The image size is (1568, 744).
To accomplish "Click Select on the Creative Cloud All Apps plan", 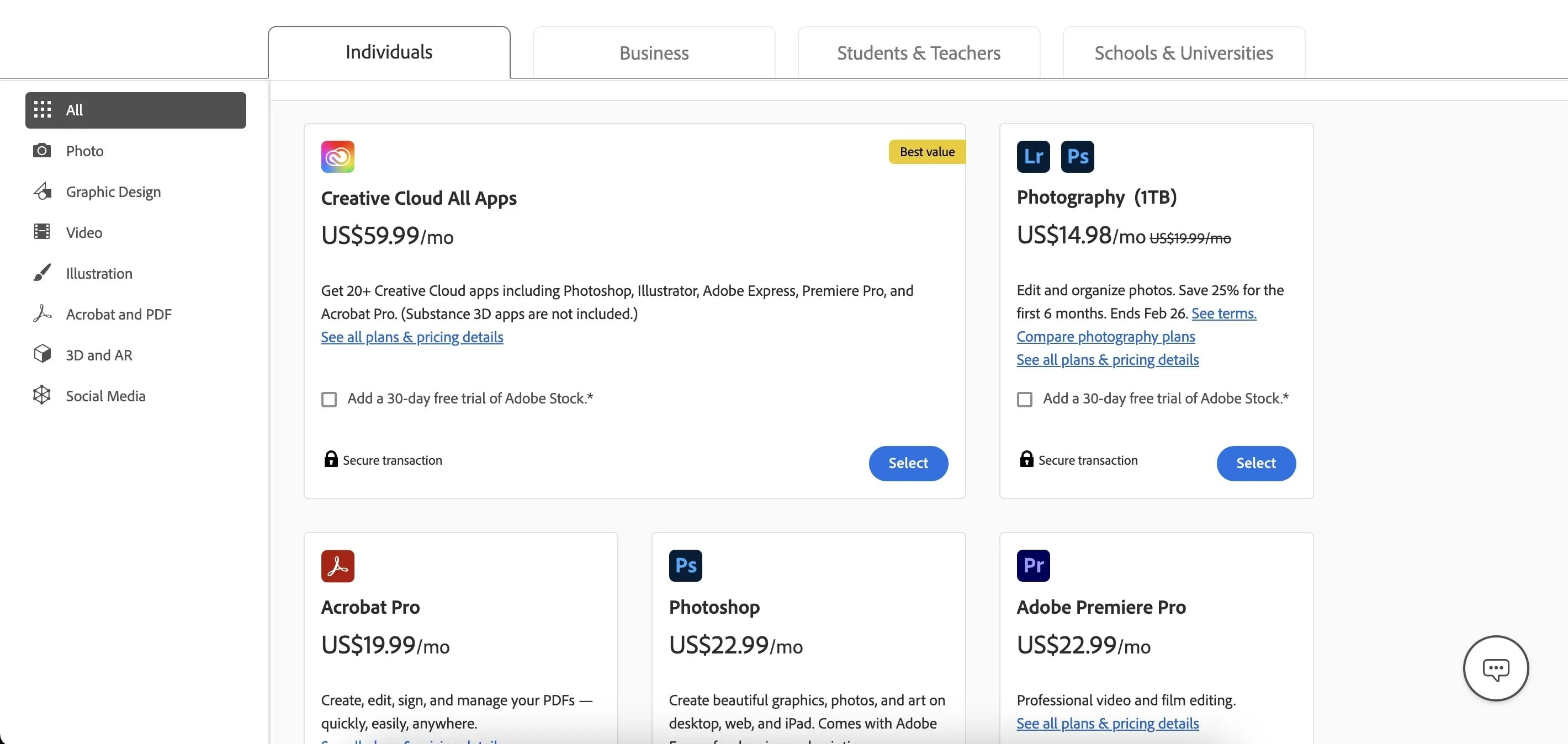I will tap(908, 463).
